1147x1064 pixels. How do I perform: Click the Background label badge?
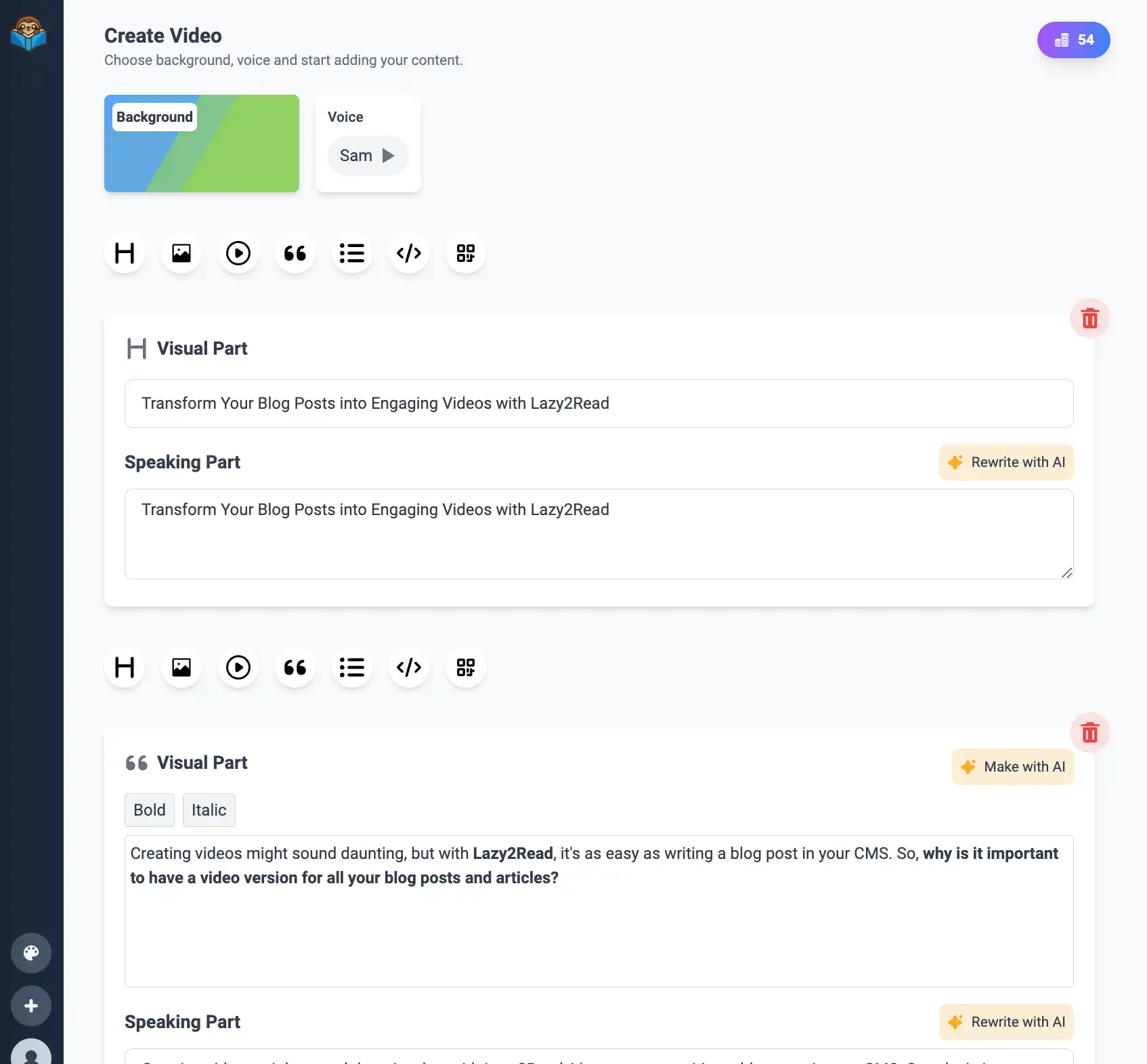coord(154,117)
